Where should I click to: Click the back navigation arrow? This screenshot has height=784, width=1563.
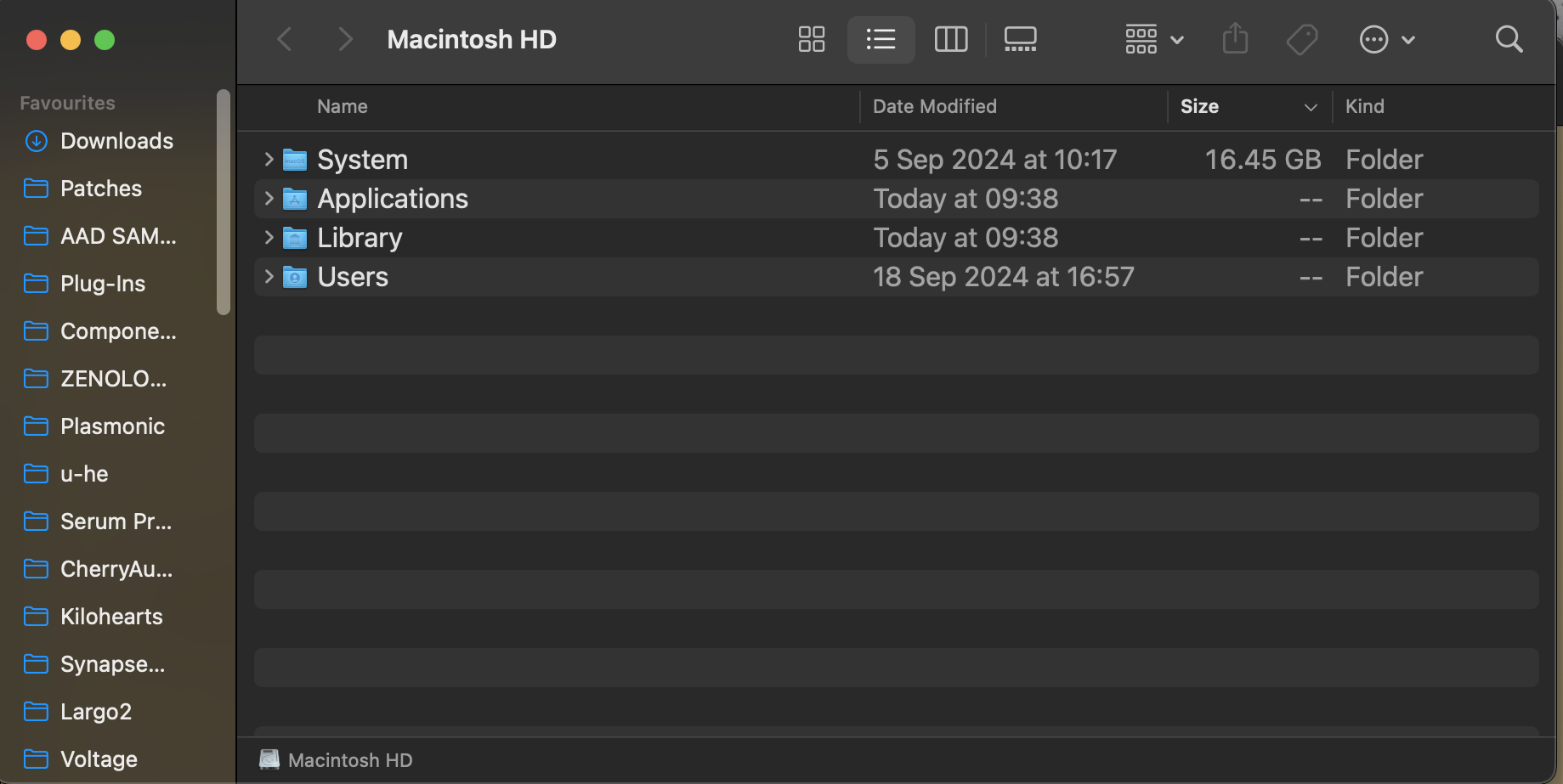coord(285,39)
